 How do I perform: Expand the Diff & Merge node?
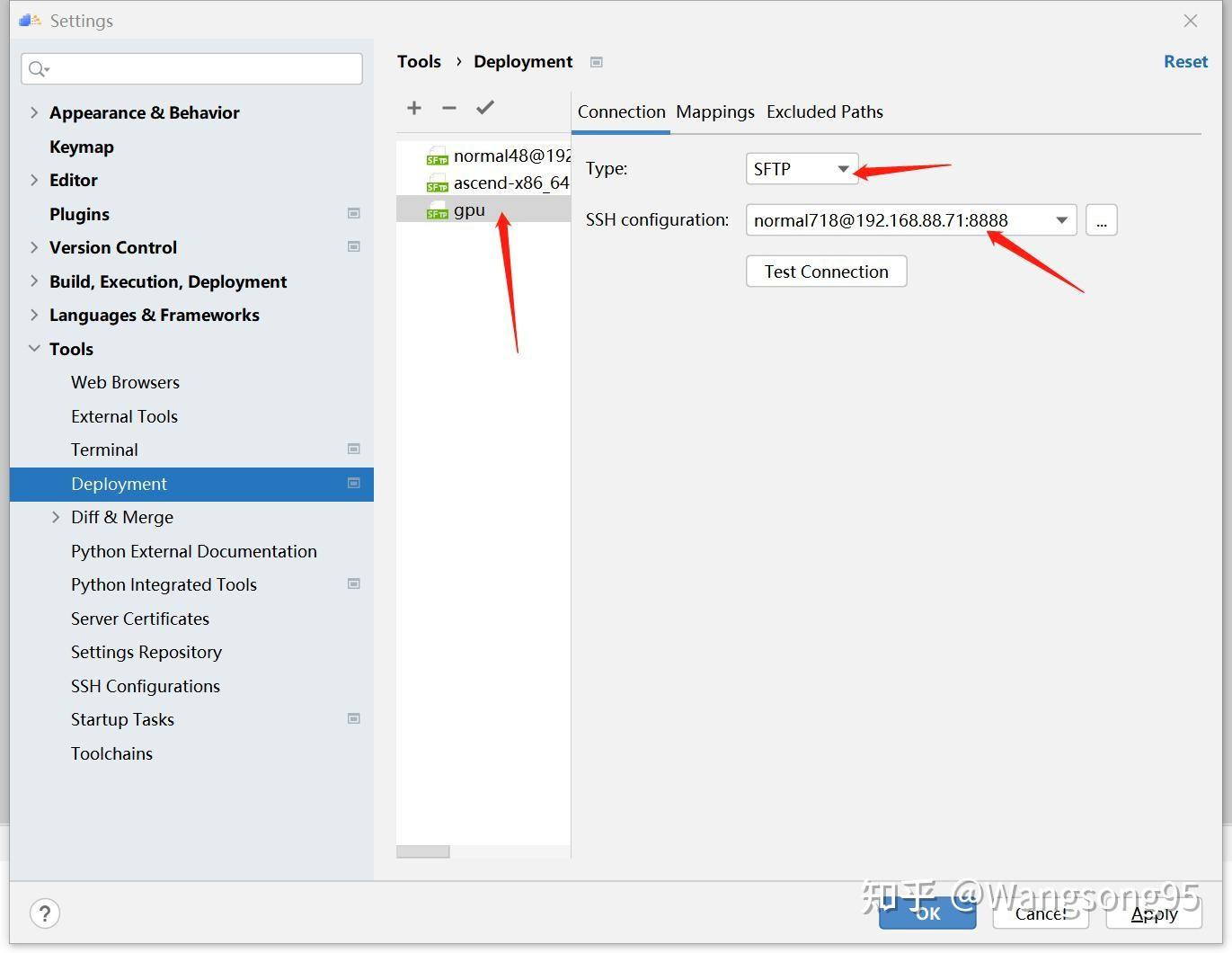tap(56, 517)
